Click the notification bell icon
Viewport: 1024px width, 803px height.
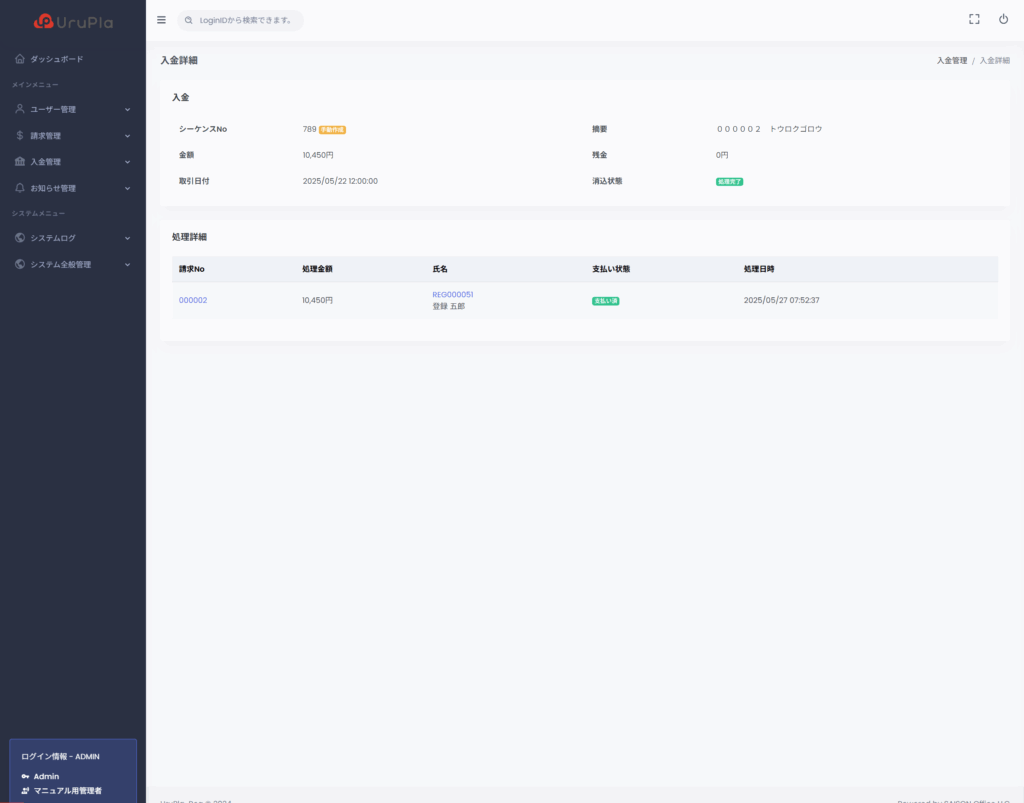(20, 188)
